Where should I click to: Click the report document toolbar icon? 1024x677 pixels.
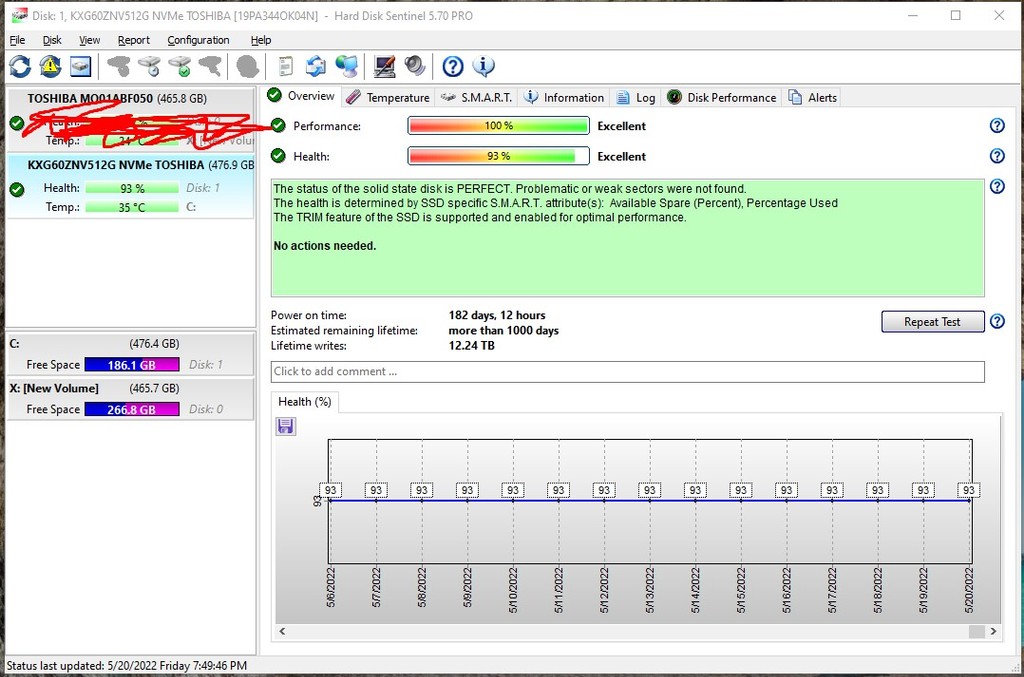pyautogui.click(x=285, y=66)
